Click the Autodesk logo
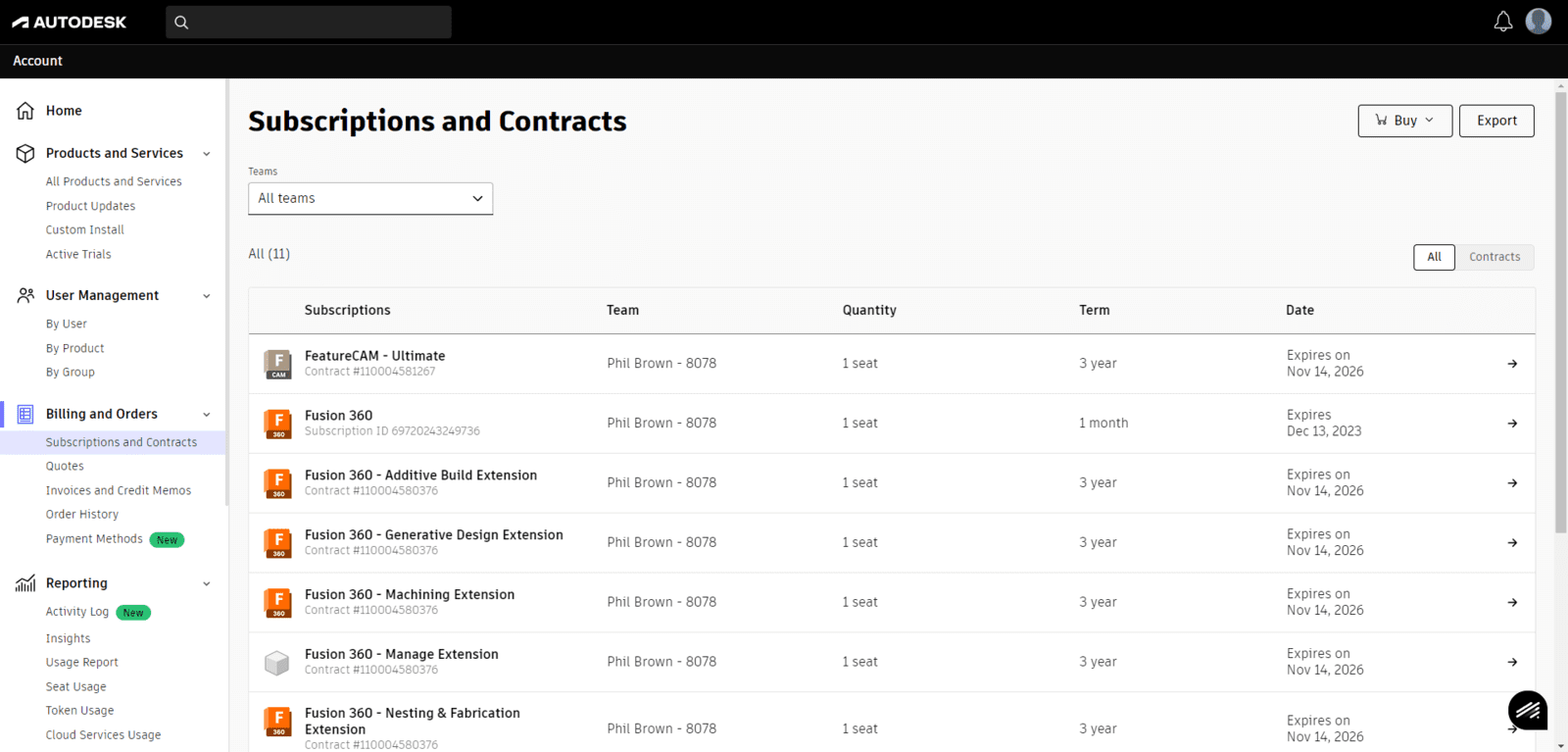Image resolution: width=1568 pixels, height=752 pixels. pyautogui.click(x=70, y=22)
